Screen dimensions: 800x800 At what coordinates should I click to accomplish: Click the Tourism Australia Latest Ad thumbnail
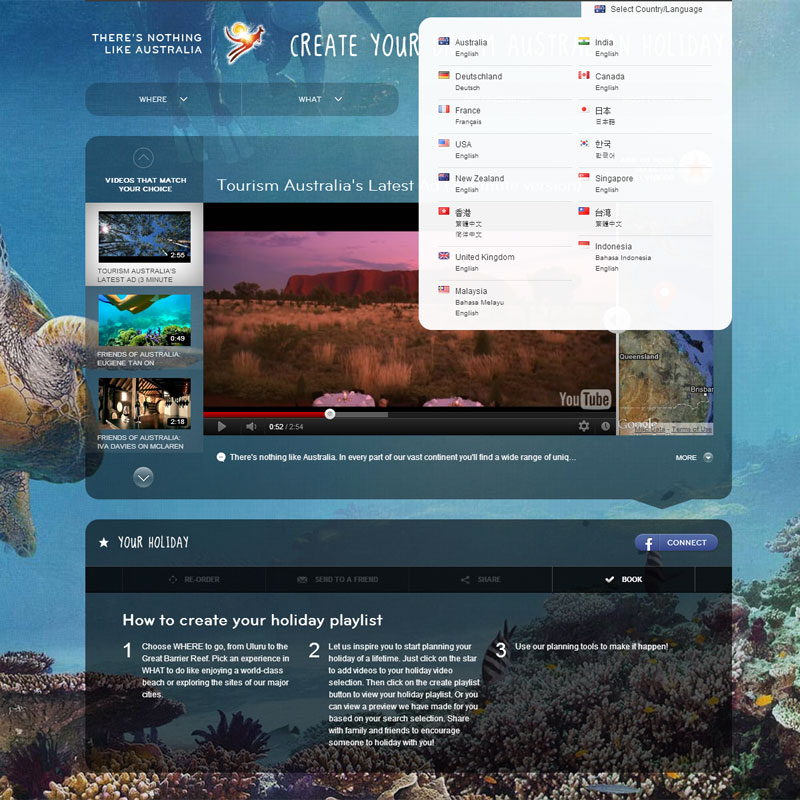[x=144, y=237]
